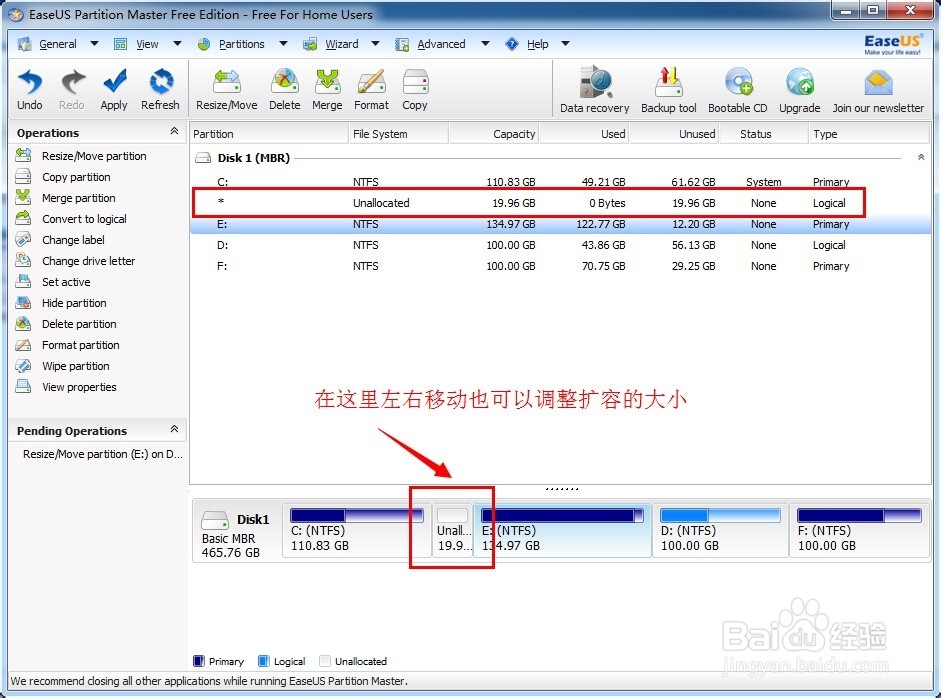The image size is (941, 698).
Task: Expand General menu dropdown arrow
Action: coord(94,44)
